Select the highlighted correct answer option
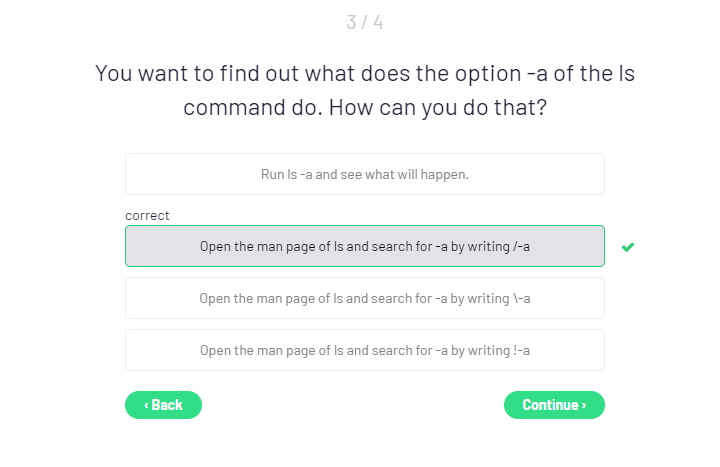The image size is (720, 467). (364, 246)
